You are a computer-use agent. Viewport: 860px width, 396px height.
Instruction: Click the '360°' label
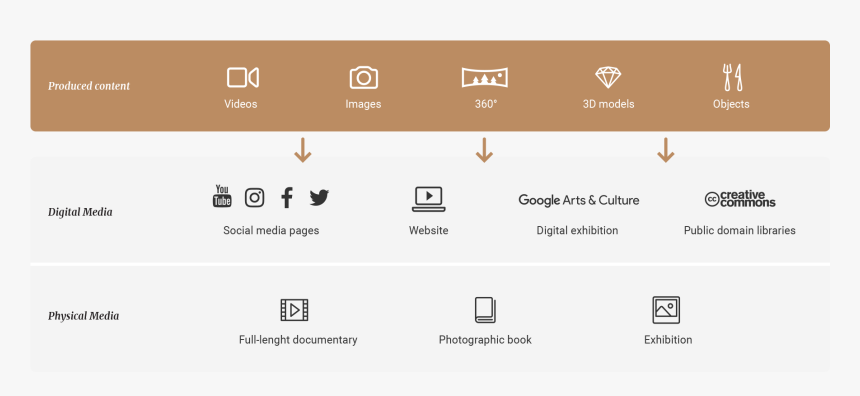[486, 104]
